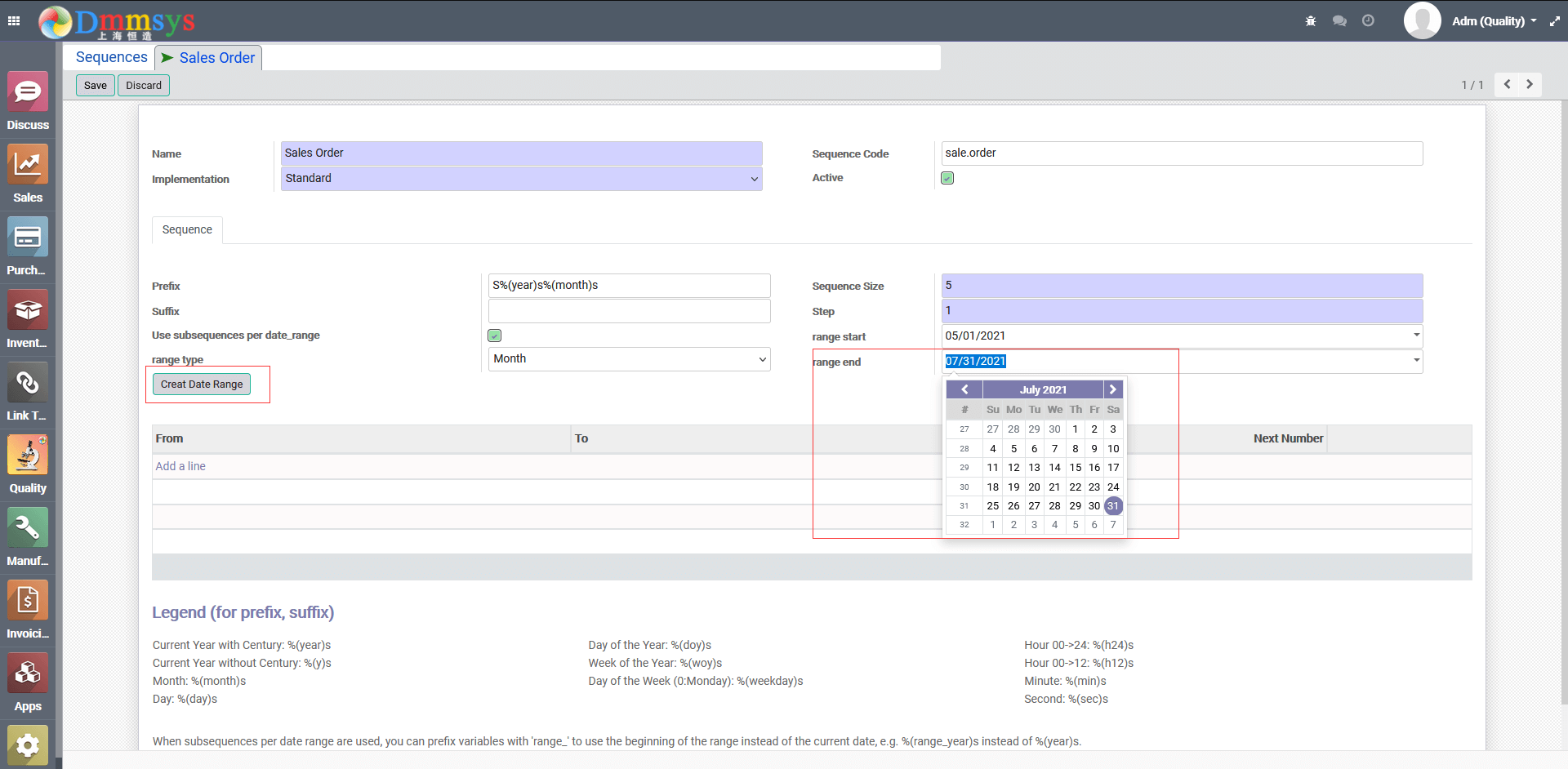
Task: Open the range start date picker arrow
Action: click(x=1415, y=335)
